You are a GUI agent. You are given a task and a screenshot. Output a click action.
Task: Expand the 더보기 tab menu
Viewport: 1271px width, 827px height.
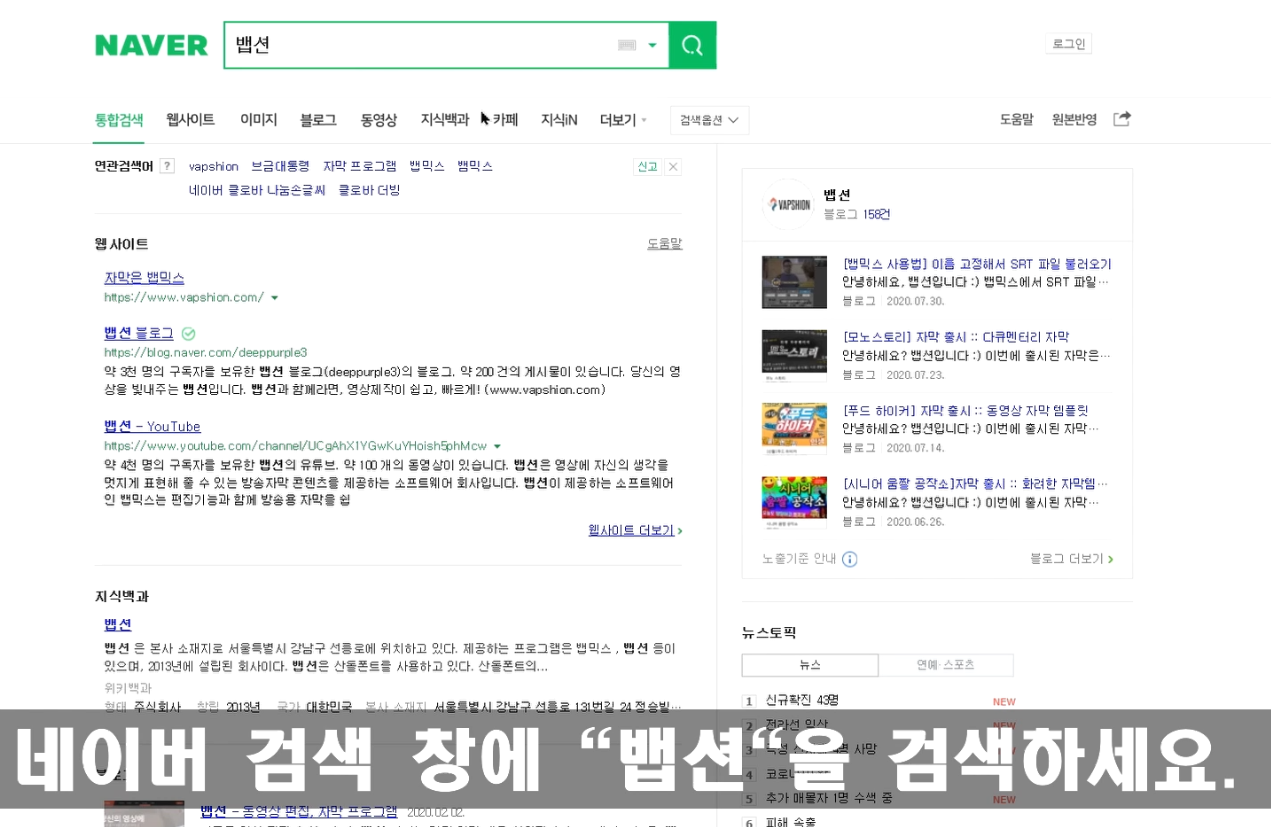(x=623, y=120)
